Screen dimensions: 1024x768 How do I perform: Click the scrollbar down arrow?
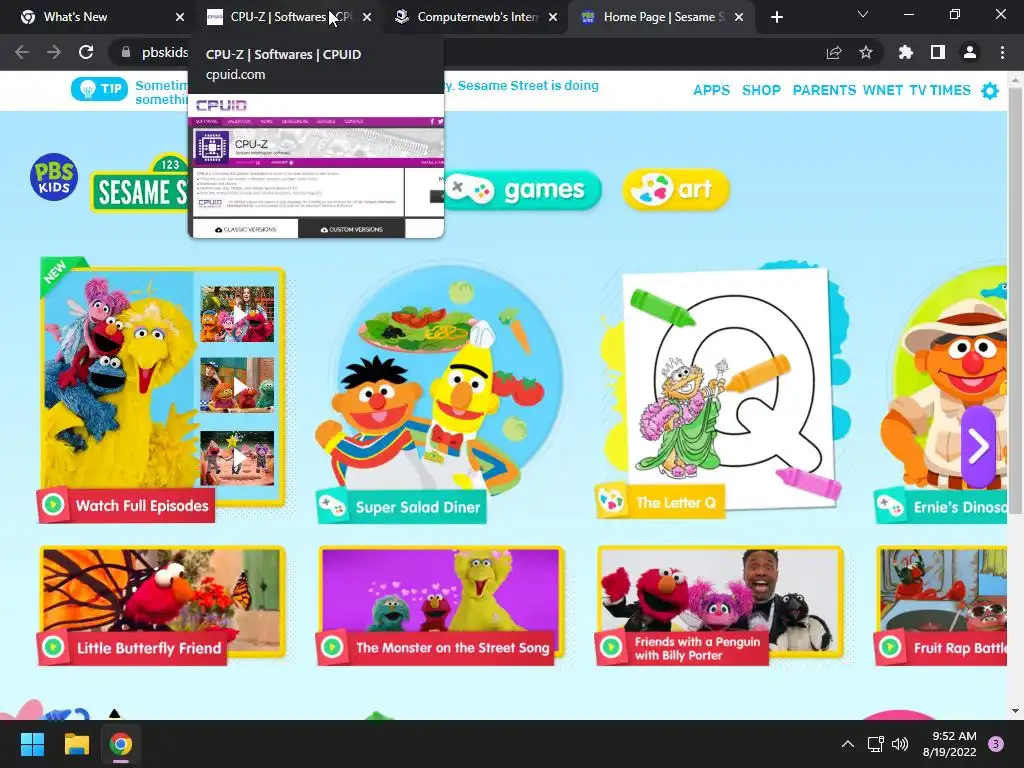pyautogui.click(x=1015, y=711)
